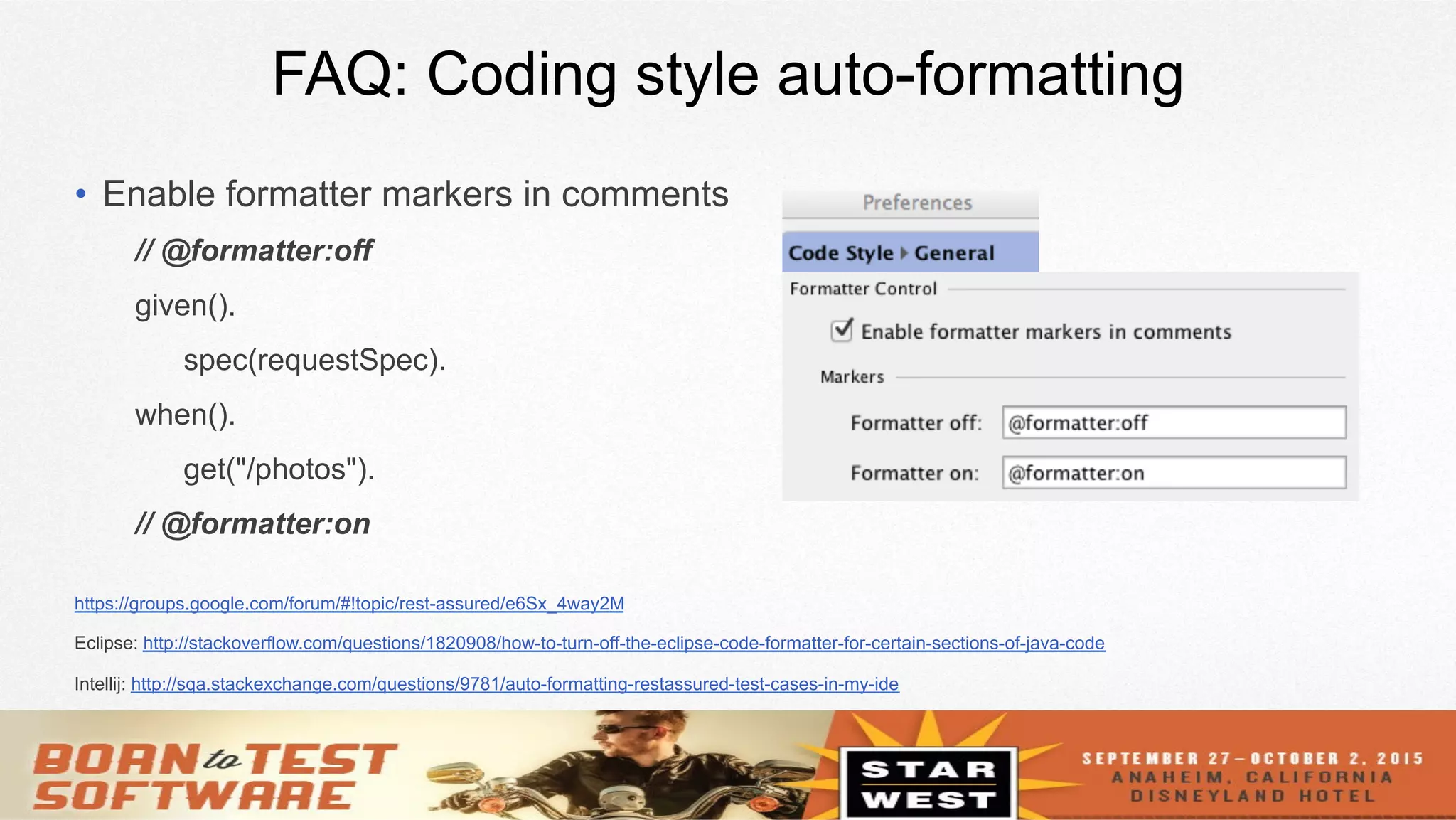Toggle Enable formatter markers in comments checkbox
Viewport: 1456px width, 820px height.
(842, 331)
